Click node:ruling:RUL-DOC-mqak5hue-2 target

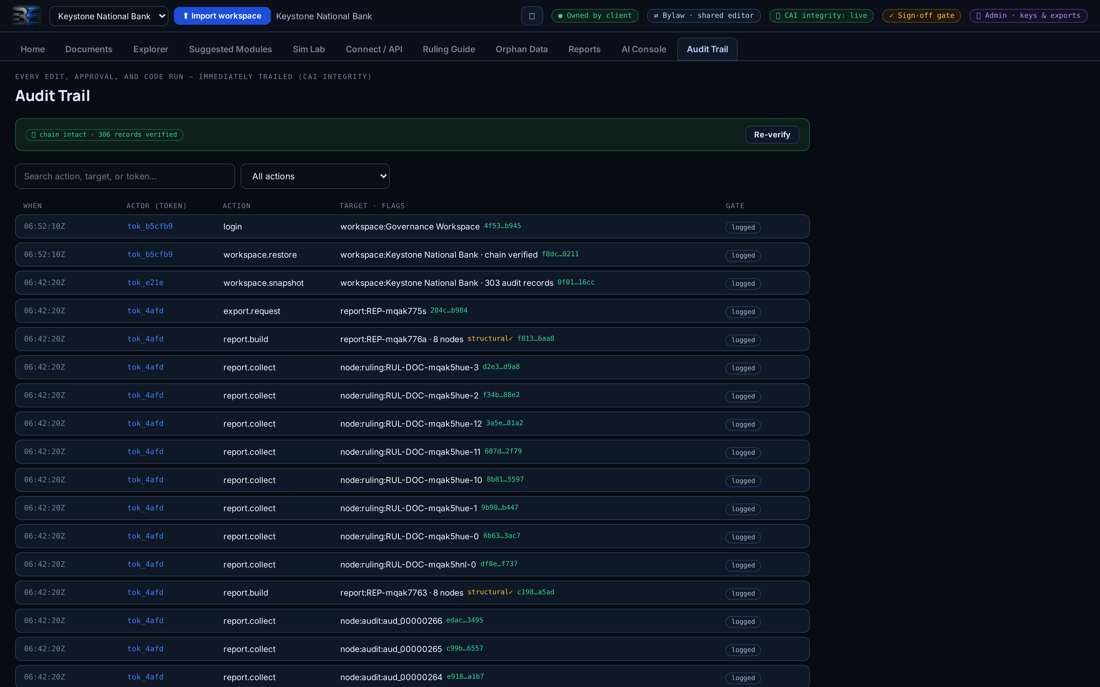coord(409,395)
